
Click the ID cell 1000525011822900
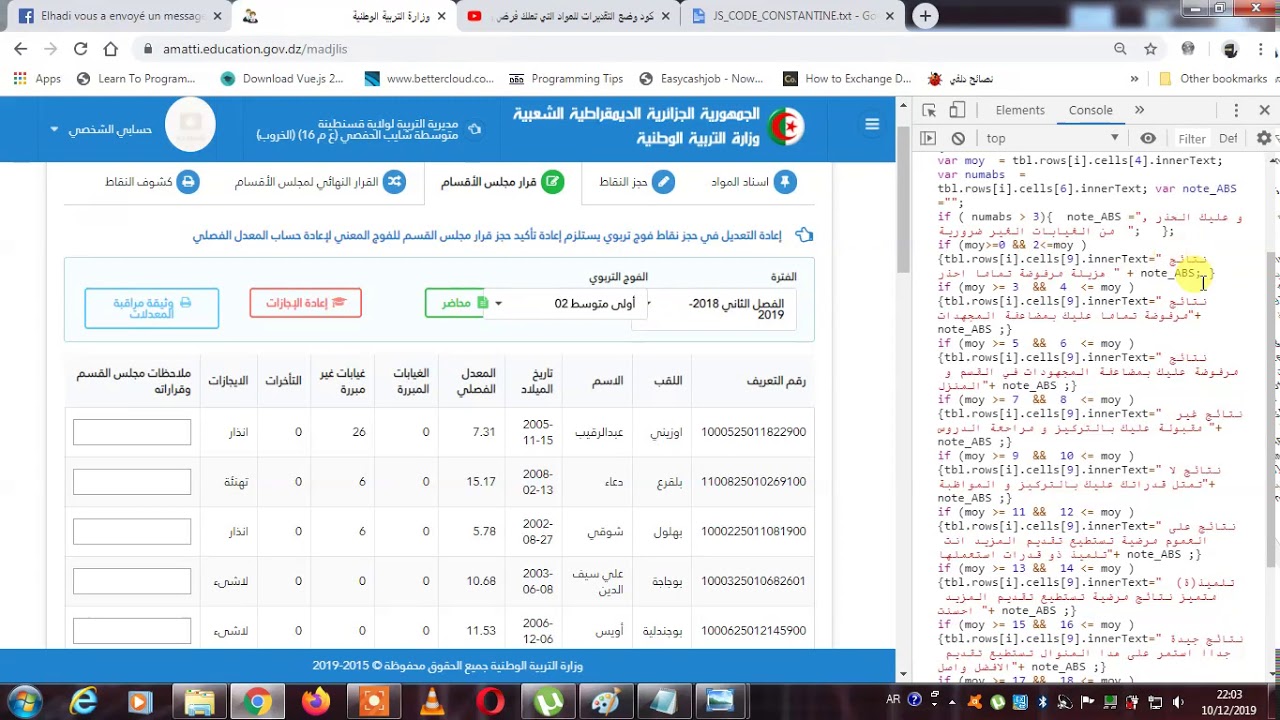(753, 432)
